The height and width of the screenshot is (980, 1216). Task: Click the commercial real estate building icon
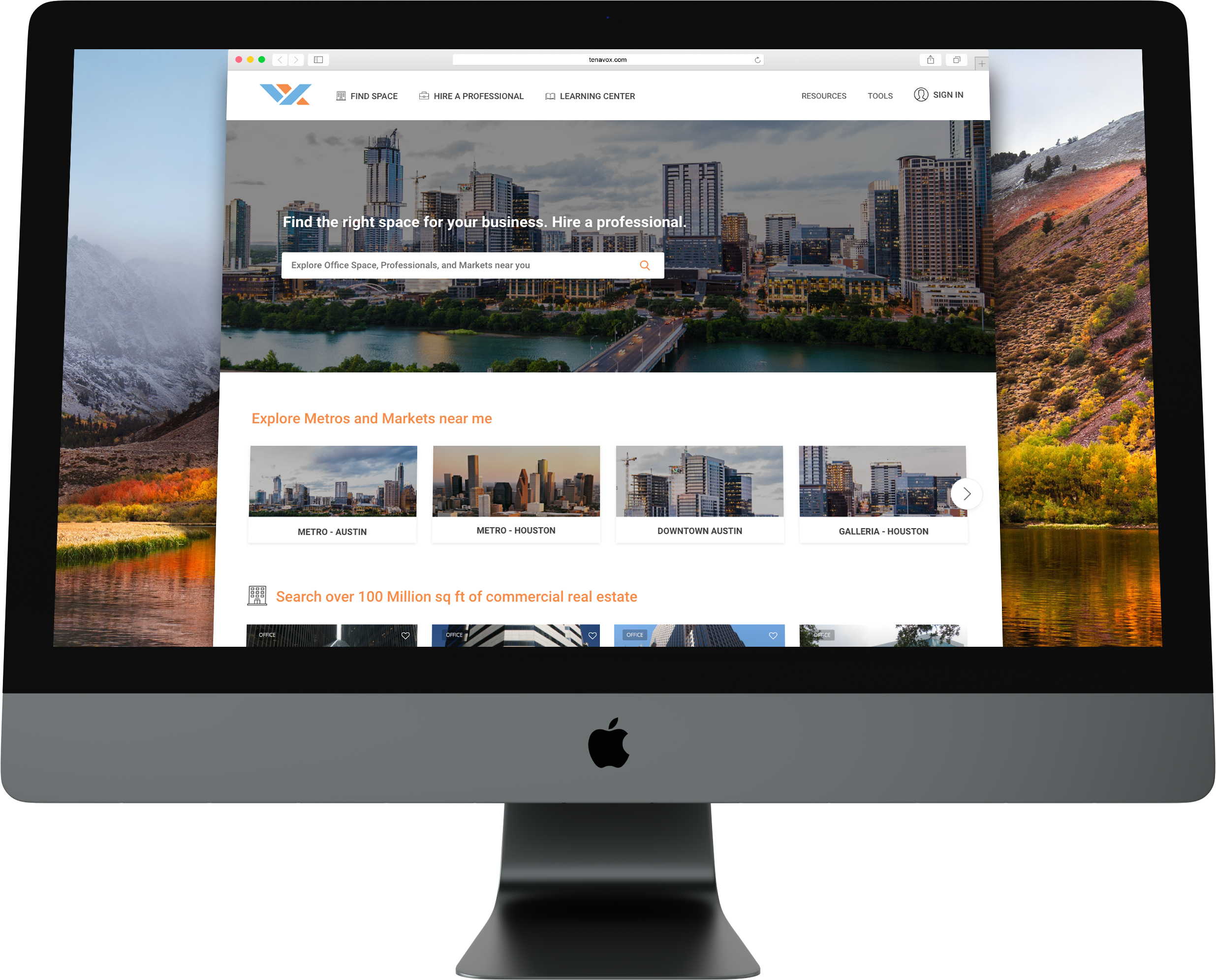258,596
